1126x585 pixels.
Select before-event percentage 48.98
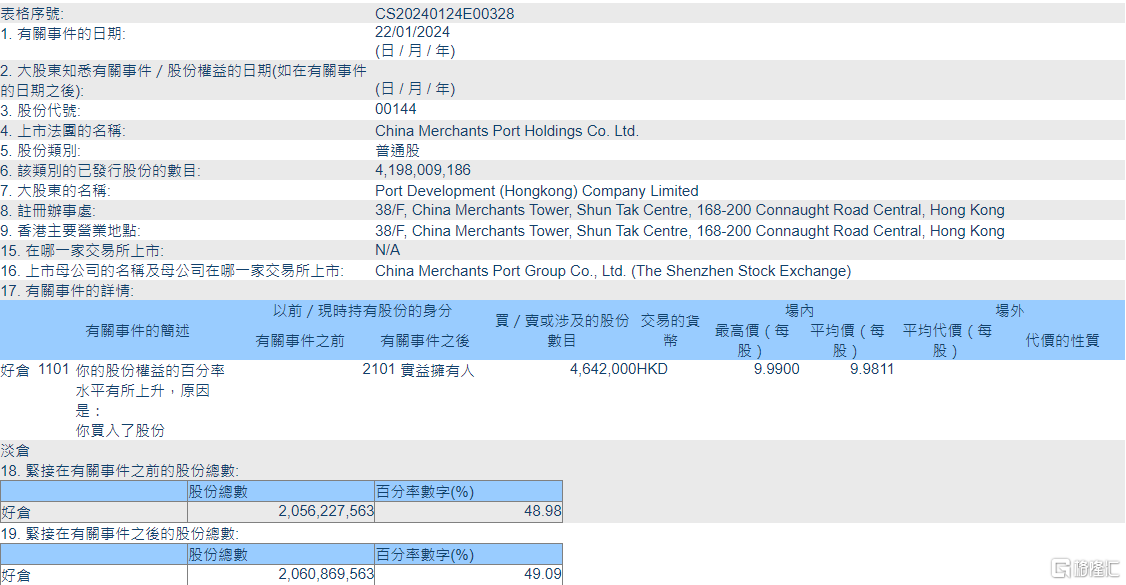tap(543, 511)
